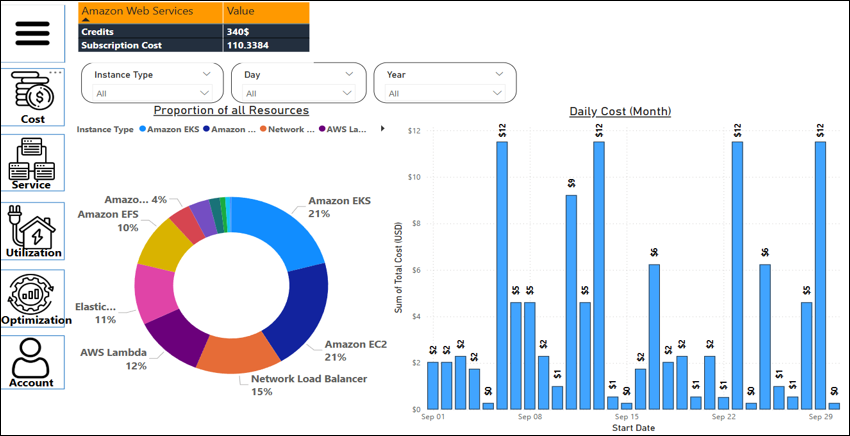
Task: Open the Instance Type All dropdown
Action: click(152, 93)
